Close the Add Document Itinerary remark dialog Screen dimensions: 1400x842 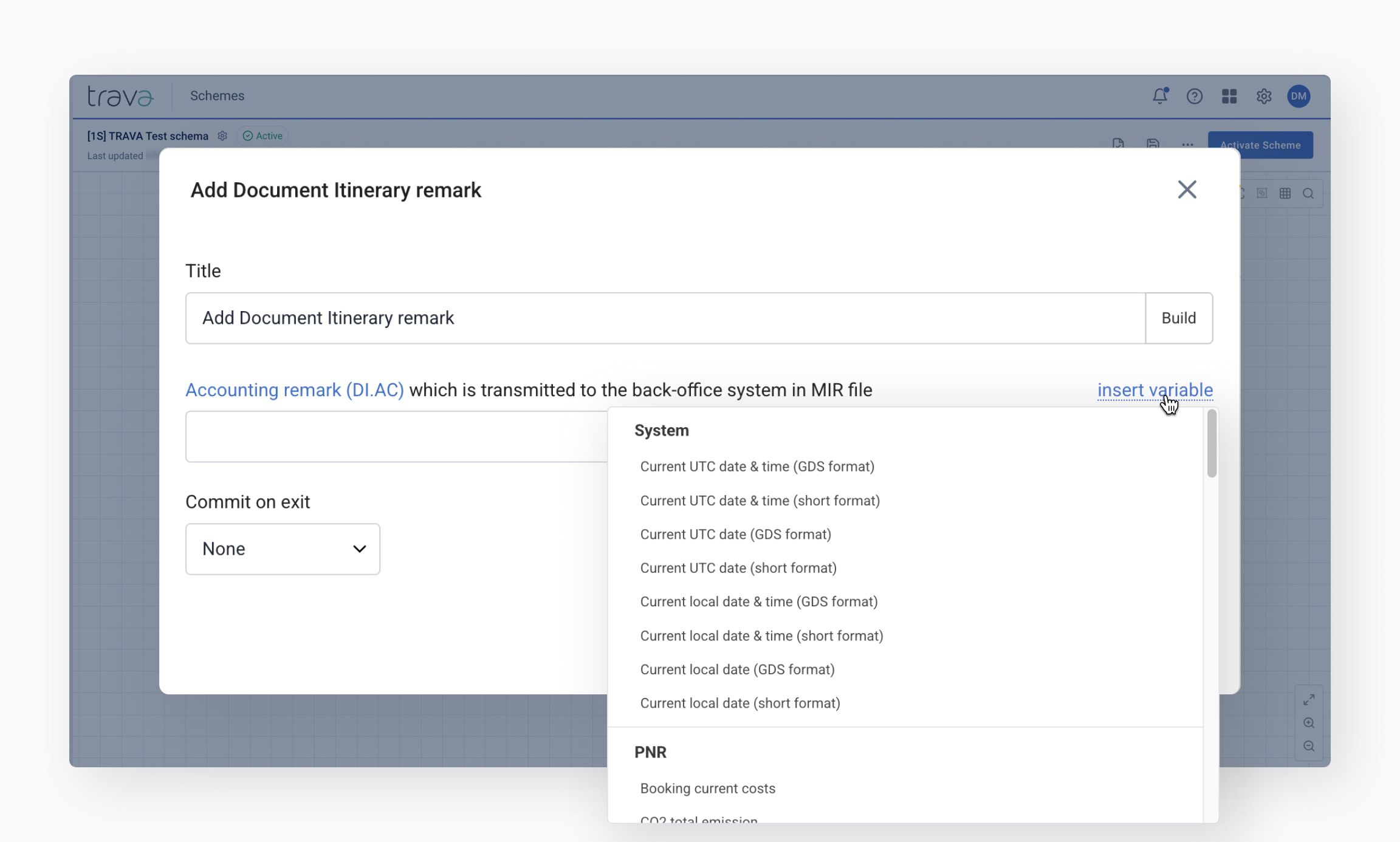pos(1187,190)
